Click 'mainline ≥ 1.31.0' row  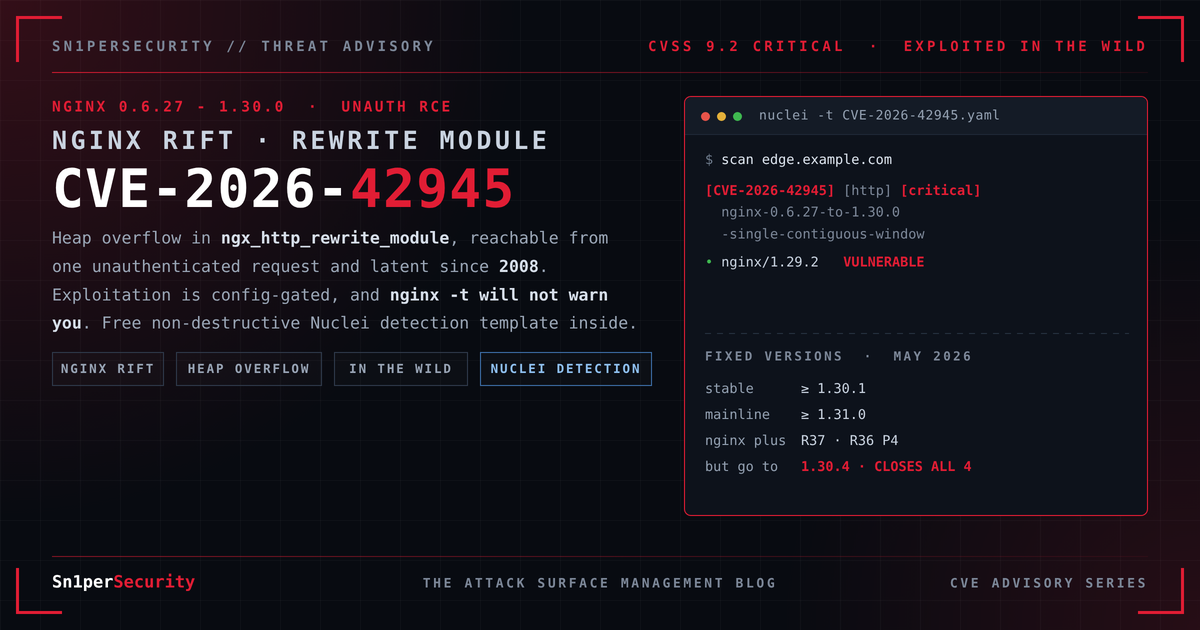[x=785, y=415]
